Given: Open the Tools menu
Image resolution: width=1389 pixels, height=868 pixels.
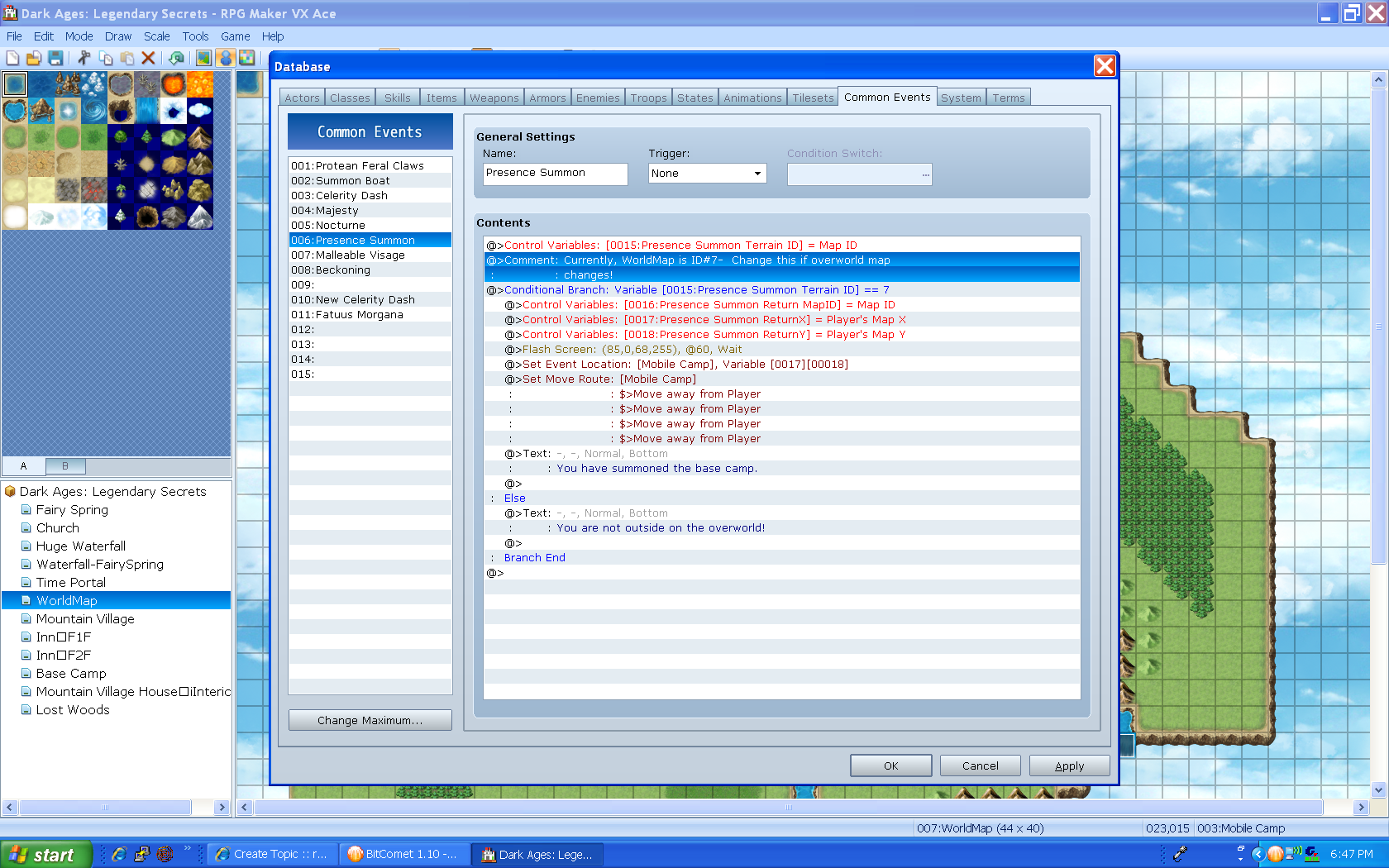Looking at the screenshot, I should click(x=195, y=36).
